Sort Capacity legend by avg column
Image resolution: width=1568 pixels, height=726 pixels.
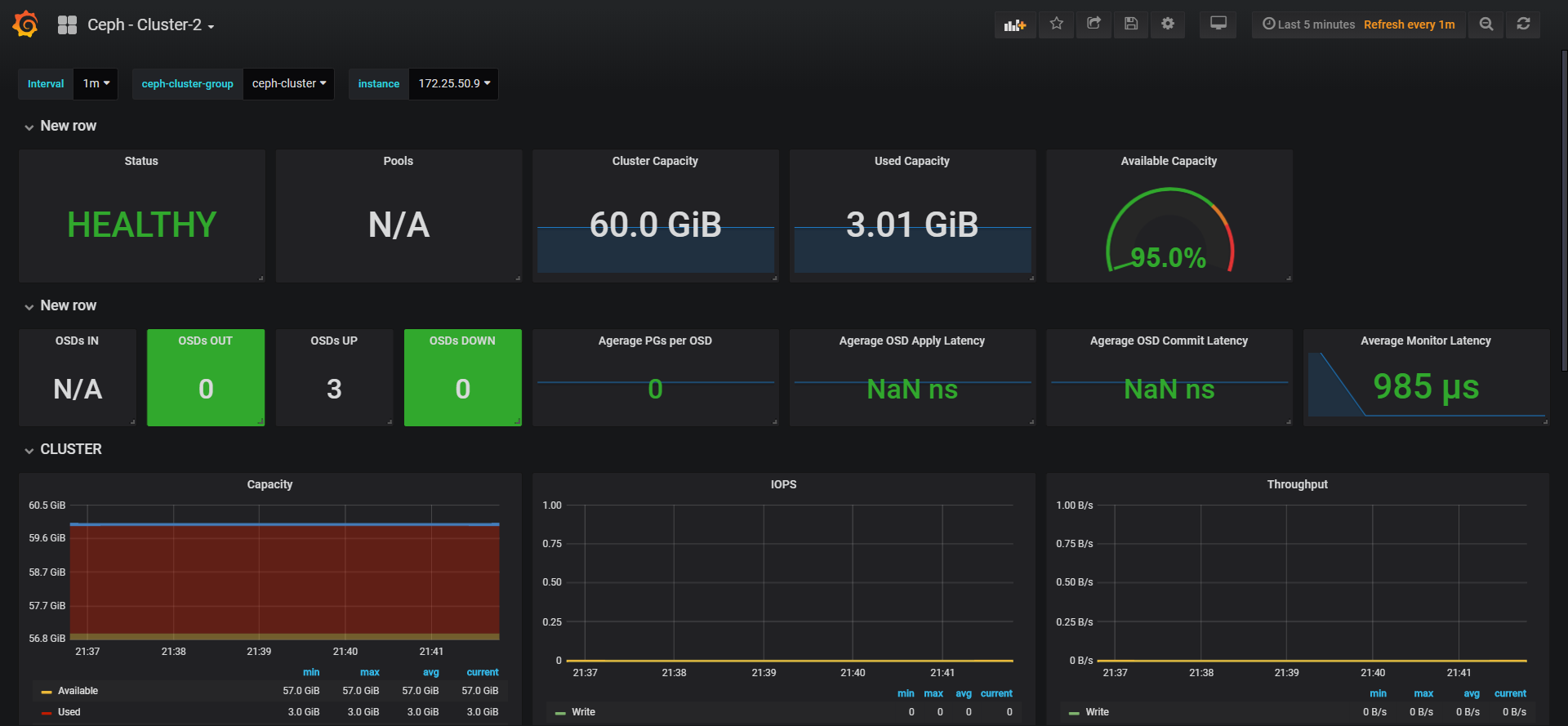tap(431, 672)
